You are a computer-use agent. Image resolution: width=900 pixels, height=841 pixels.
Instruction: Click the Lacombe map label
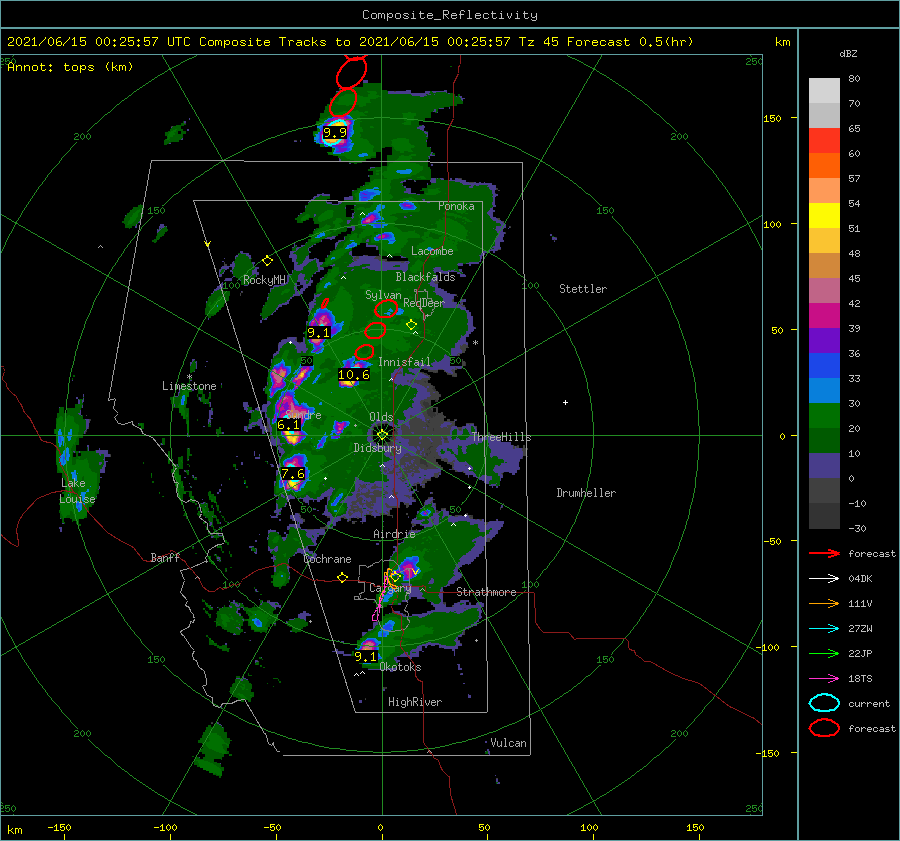[432, 251]
